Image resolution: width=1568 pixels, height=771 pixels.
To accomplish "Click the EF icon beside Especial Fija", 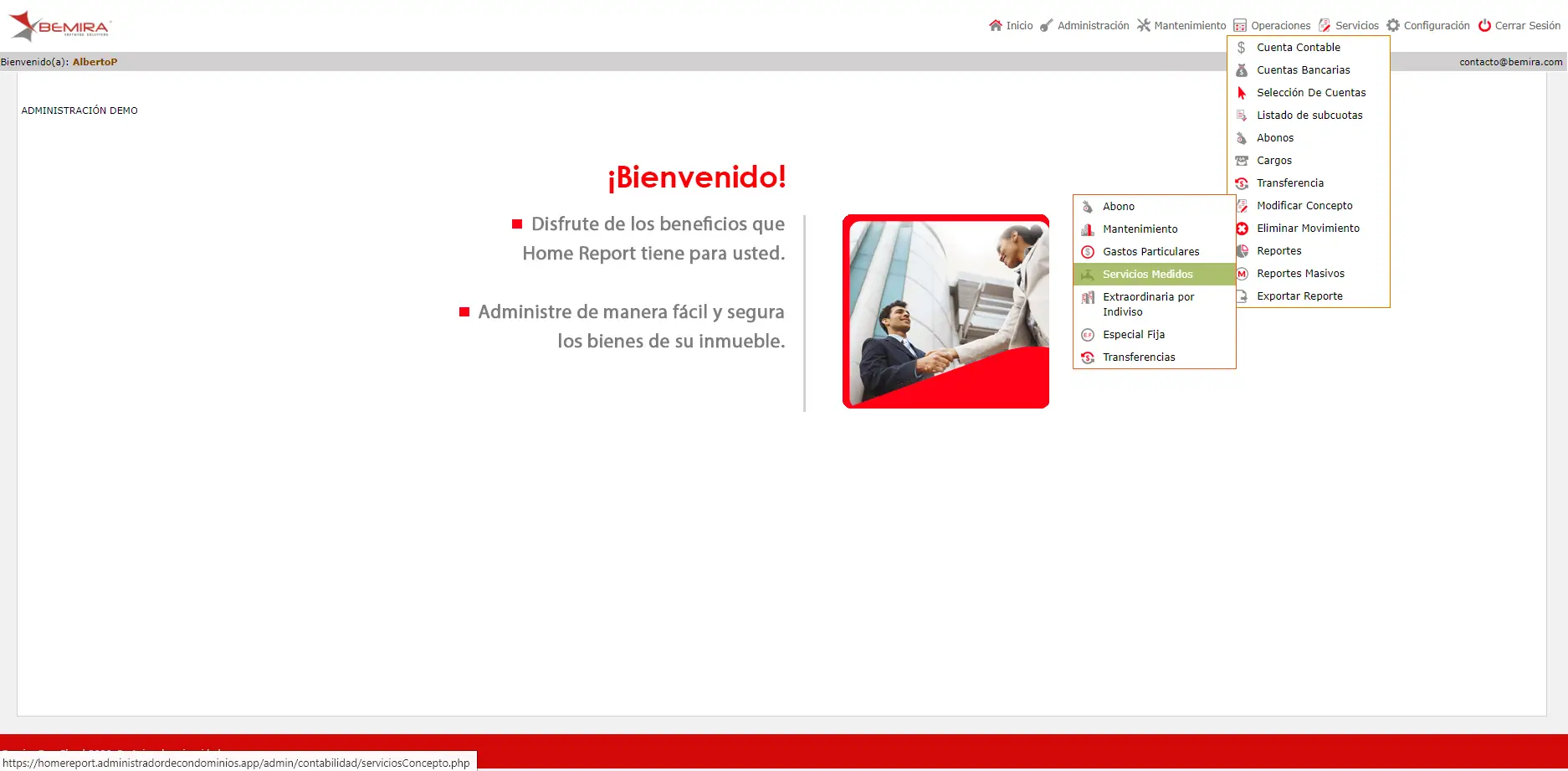I will point(1088,335).
